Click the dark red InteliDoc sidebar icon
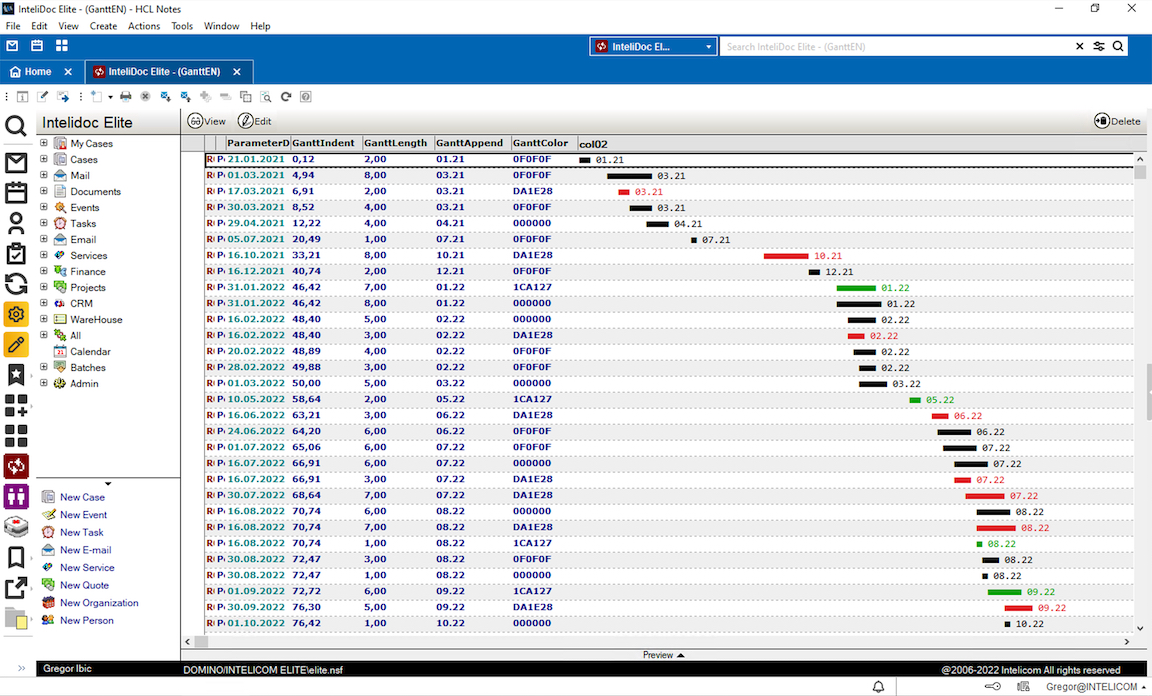The image size is (1152, 696). (x=16, y=466)
